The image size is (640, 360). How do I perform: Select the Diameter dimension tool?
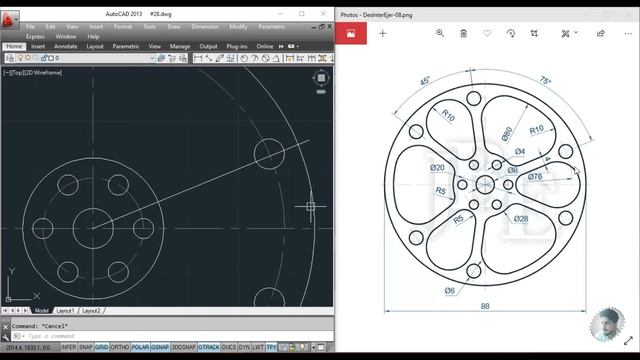(x=266, y=58)
